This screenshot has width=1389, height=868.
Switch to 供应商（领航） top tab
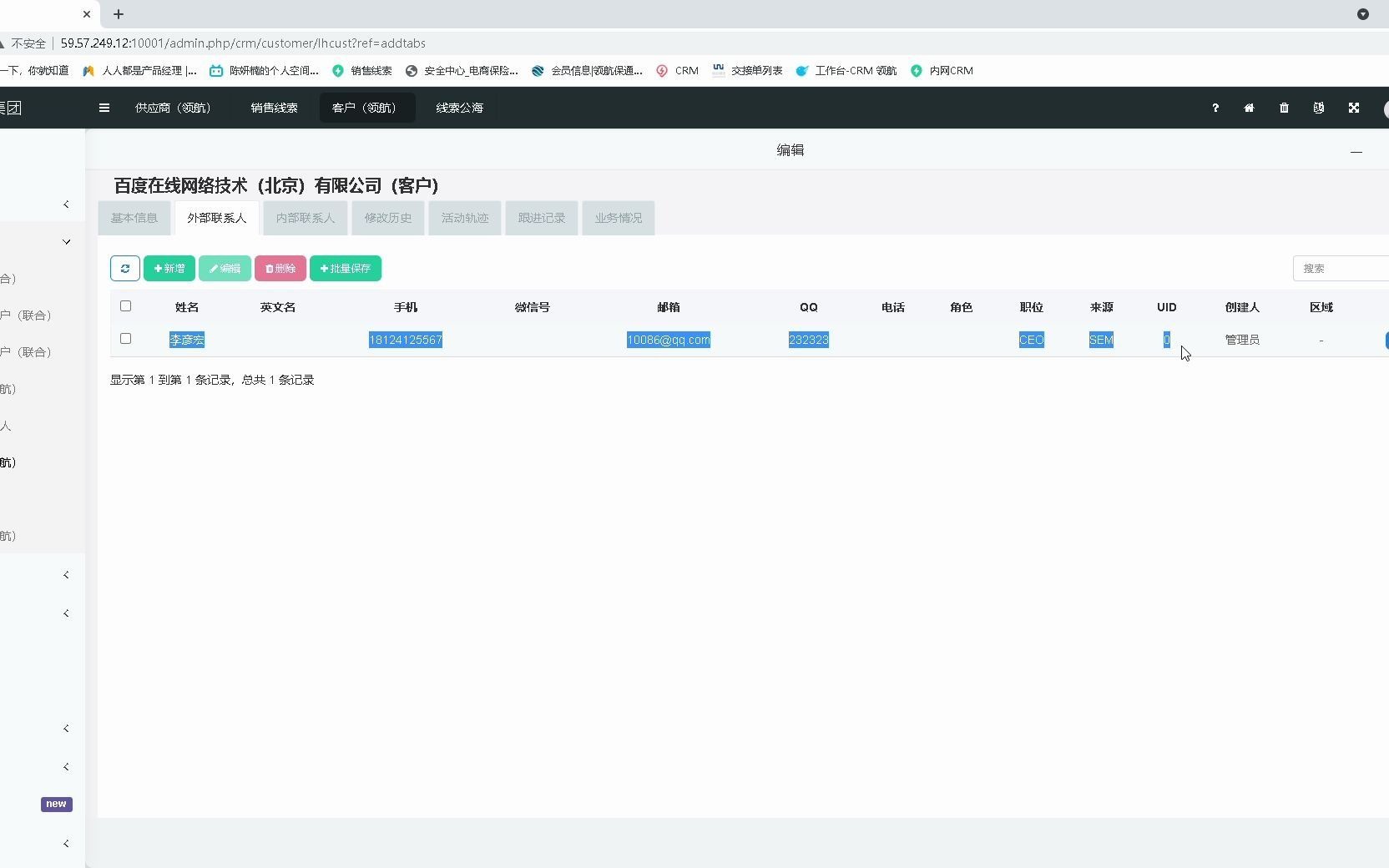coord(174,108)
